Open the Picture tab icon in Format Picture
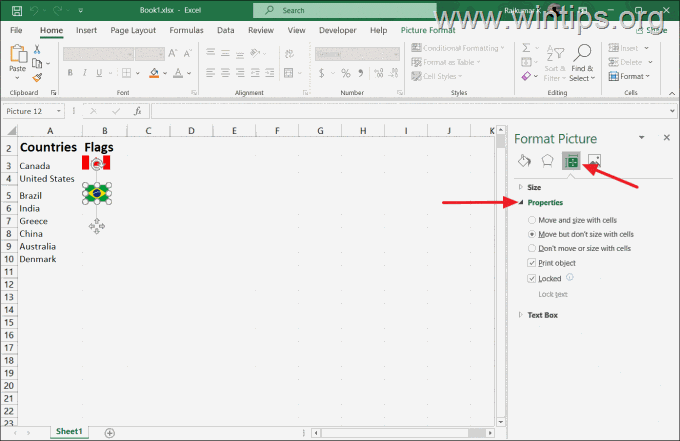This screenshot has height=441, width=680. coord(594,160)
